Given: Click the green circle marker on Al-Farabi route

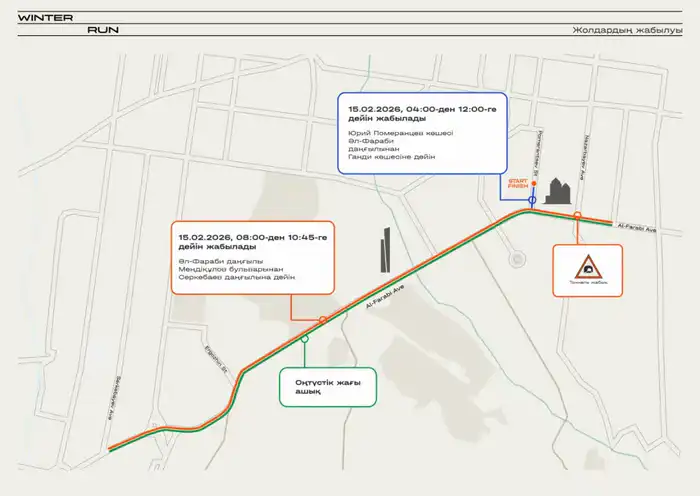Looking at the screenshot, I should pyautogui.click(x=304, y=339).
